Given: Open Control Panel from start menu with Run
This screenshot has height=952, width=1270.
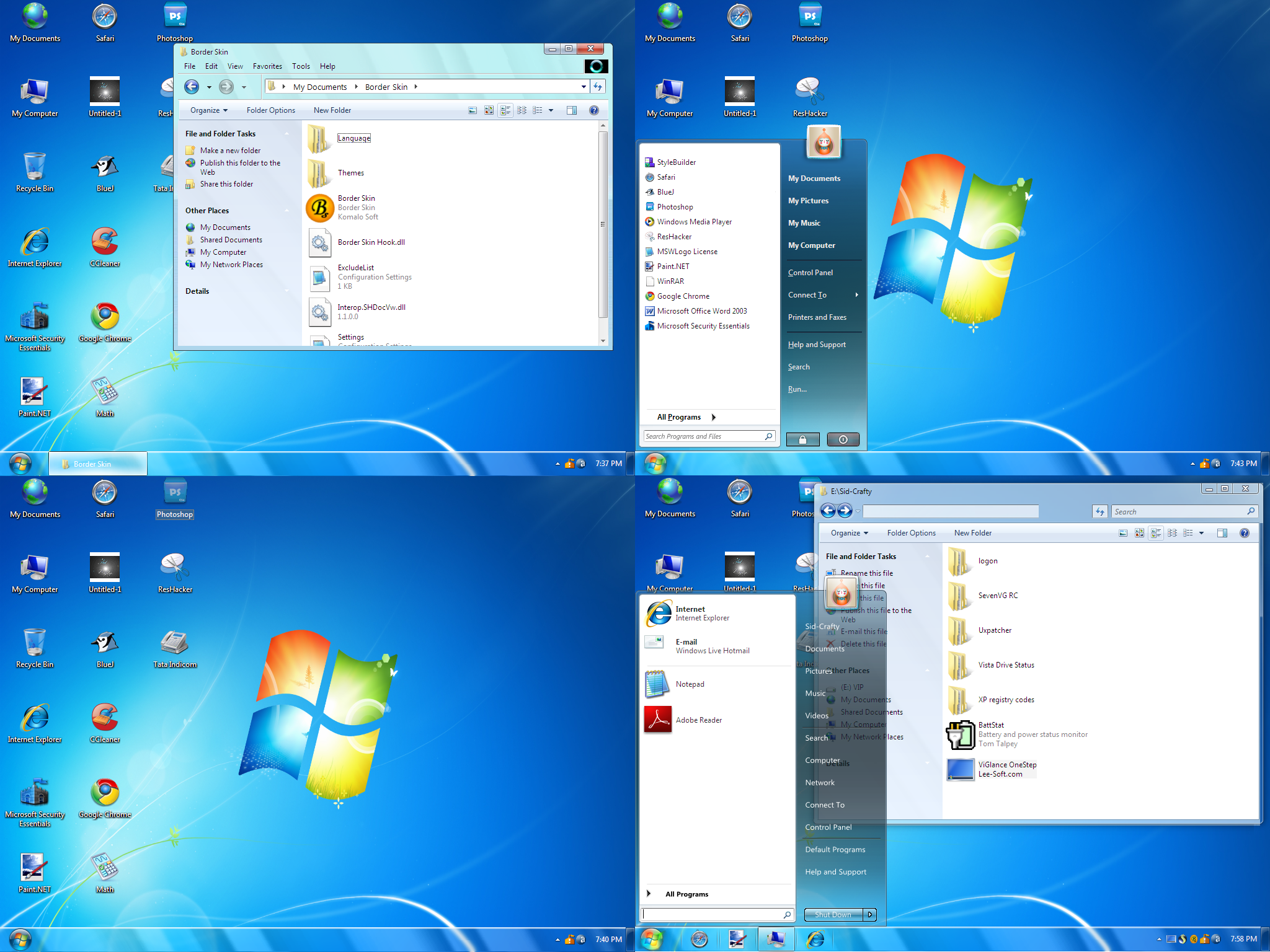Looking at the screenshot, I should (x=810, y=273).
